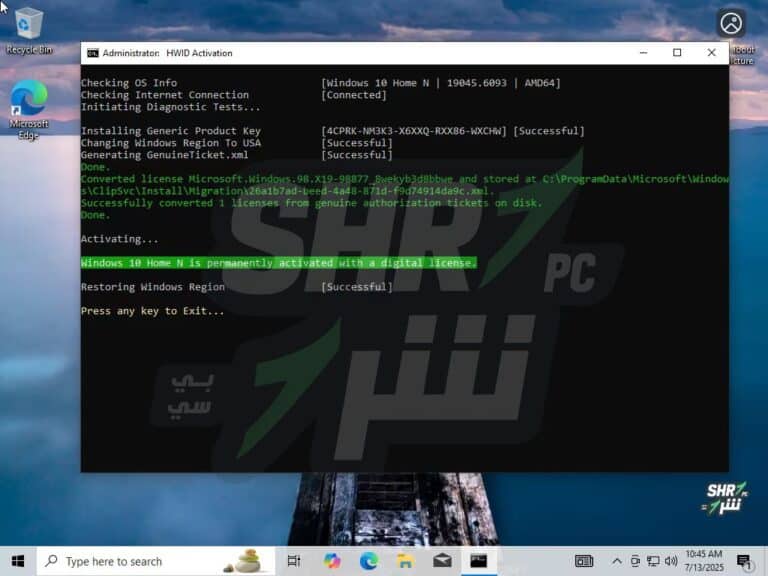768x576 pixels.
Task: Open Task View from the taskbar
Action: click(294, 561)
